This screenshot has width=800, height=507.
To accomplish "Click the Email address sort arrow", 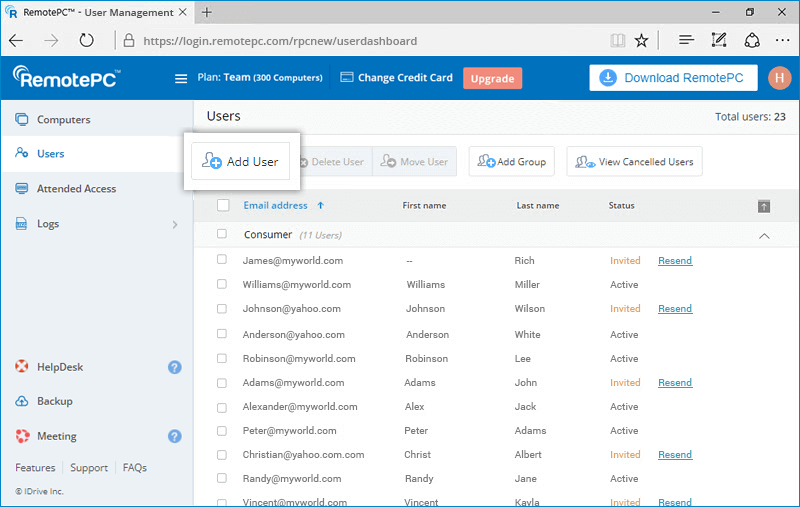I will [320, 206].
